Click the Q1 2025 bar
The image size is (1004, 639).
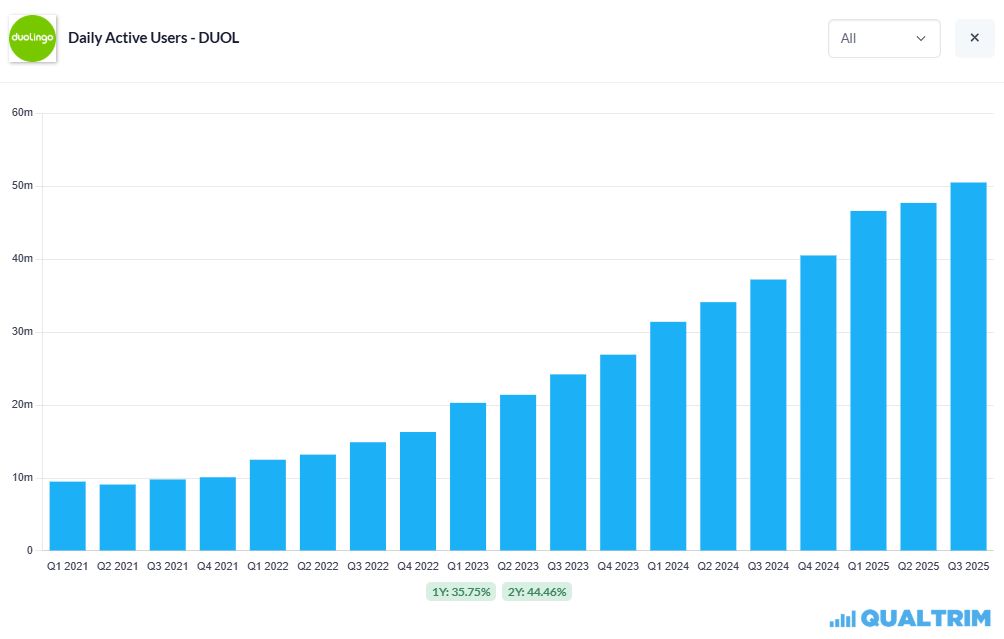[x=868, y=380]
